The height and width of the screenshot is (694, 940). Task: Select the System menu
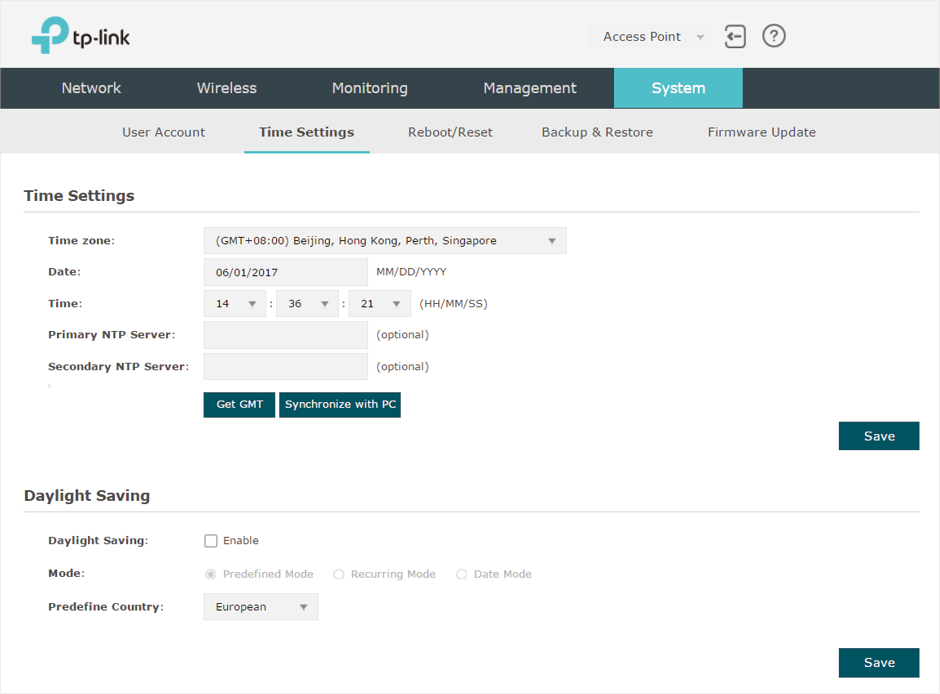pyautogui.click(x=678, y=88)
